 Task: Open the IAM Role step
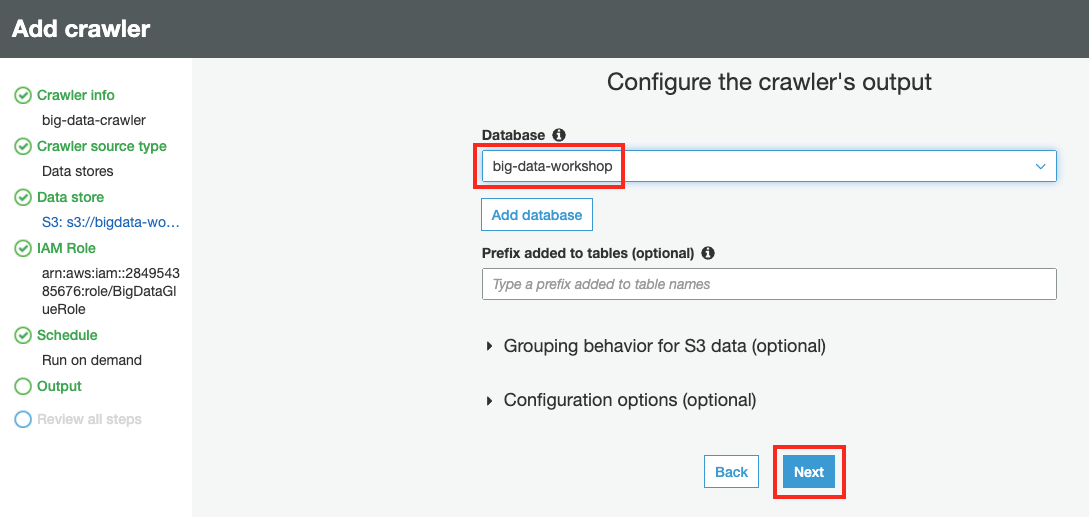[x=66, y=249]
